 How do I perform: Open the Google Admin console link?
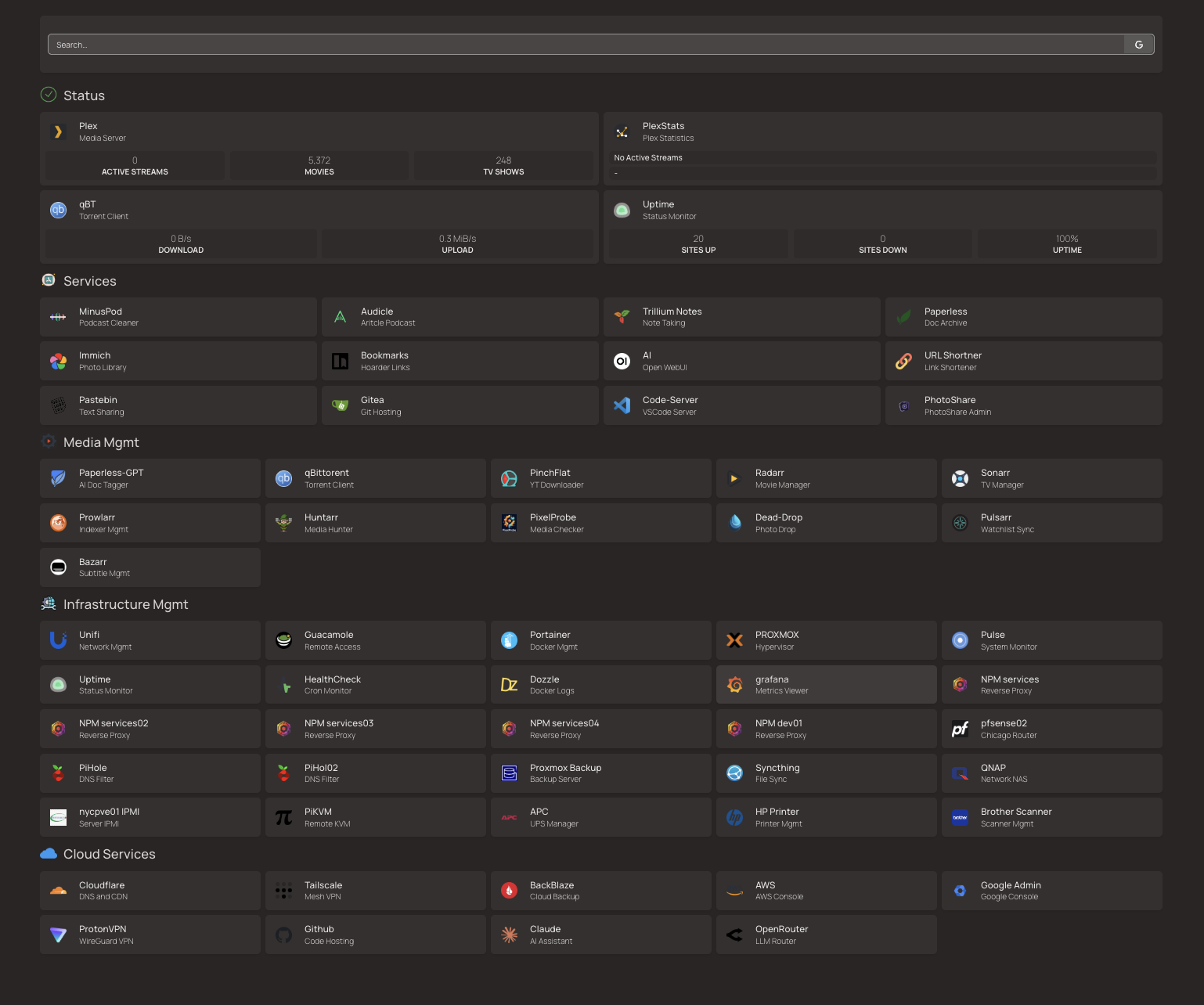1052,891
